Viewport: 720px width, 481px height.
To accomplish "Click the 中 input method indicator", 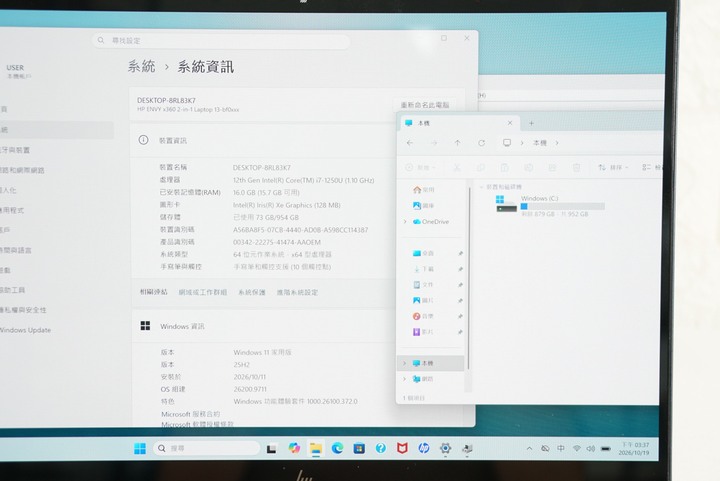I will tap(561, 448).
